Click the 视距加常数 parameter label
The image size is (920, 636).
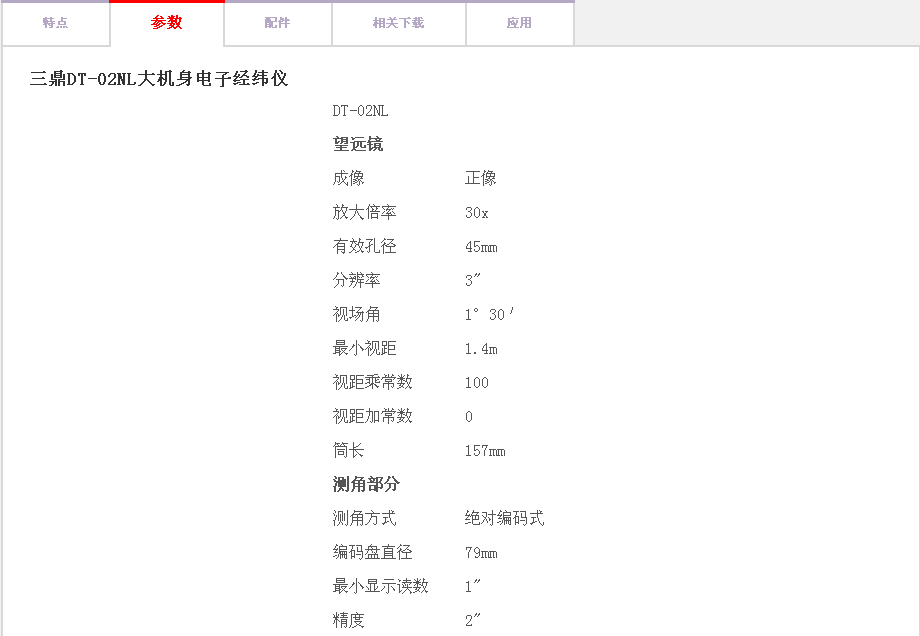(373, 416)
